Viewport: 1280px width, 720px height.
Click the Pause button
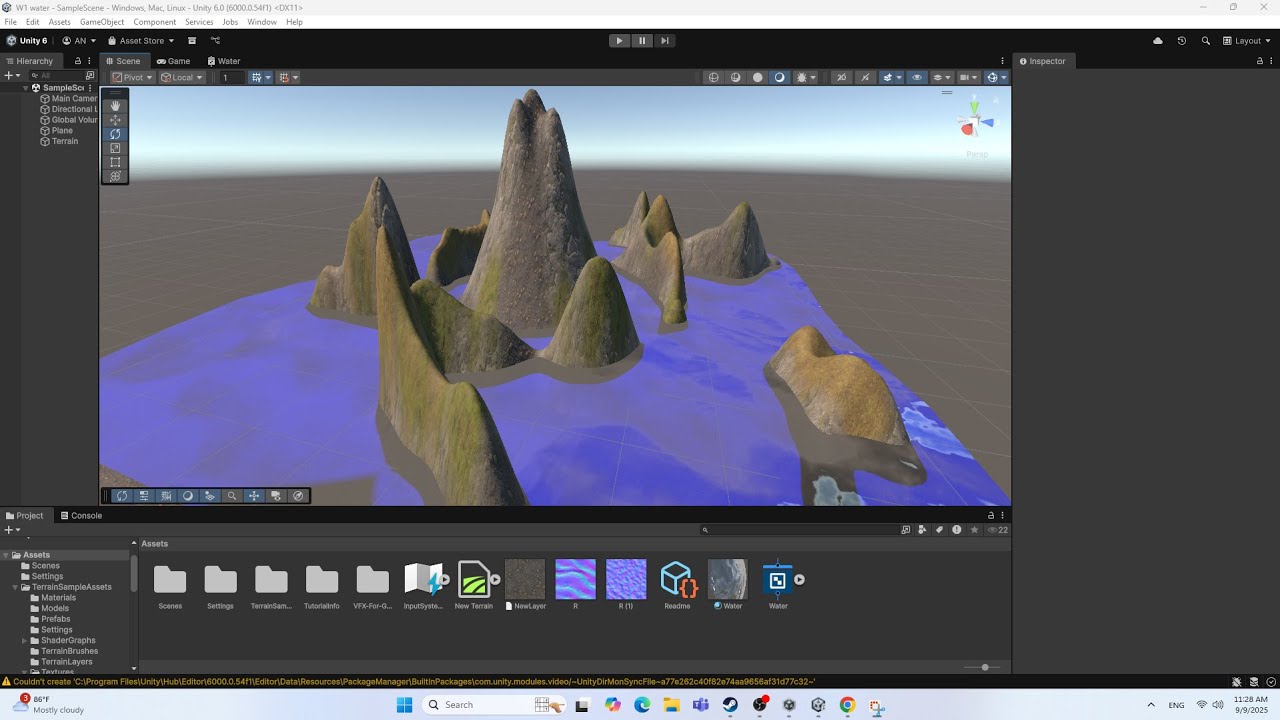[x=642, y=41]
